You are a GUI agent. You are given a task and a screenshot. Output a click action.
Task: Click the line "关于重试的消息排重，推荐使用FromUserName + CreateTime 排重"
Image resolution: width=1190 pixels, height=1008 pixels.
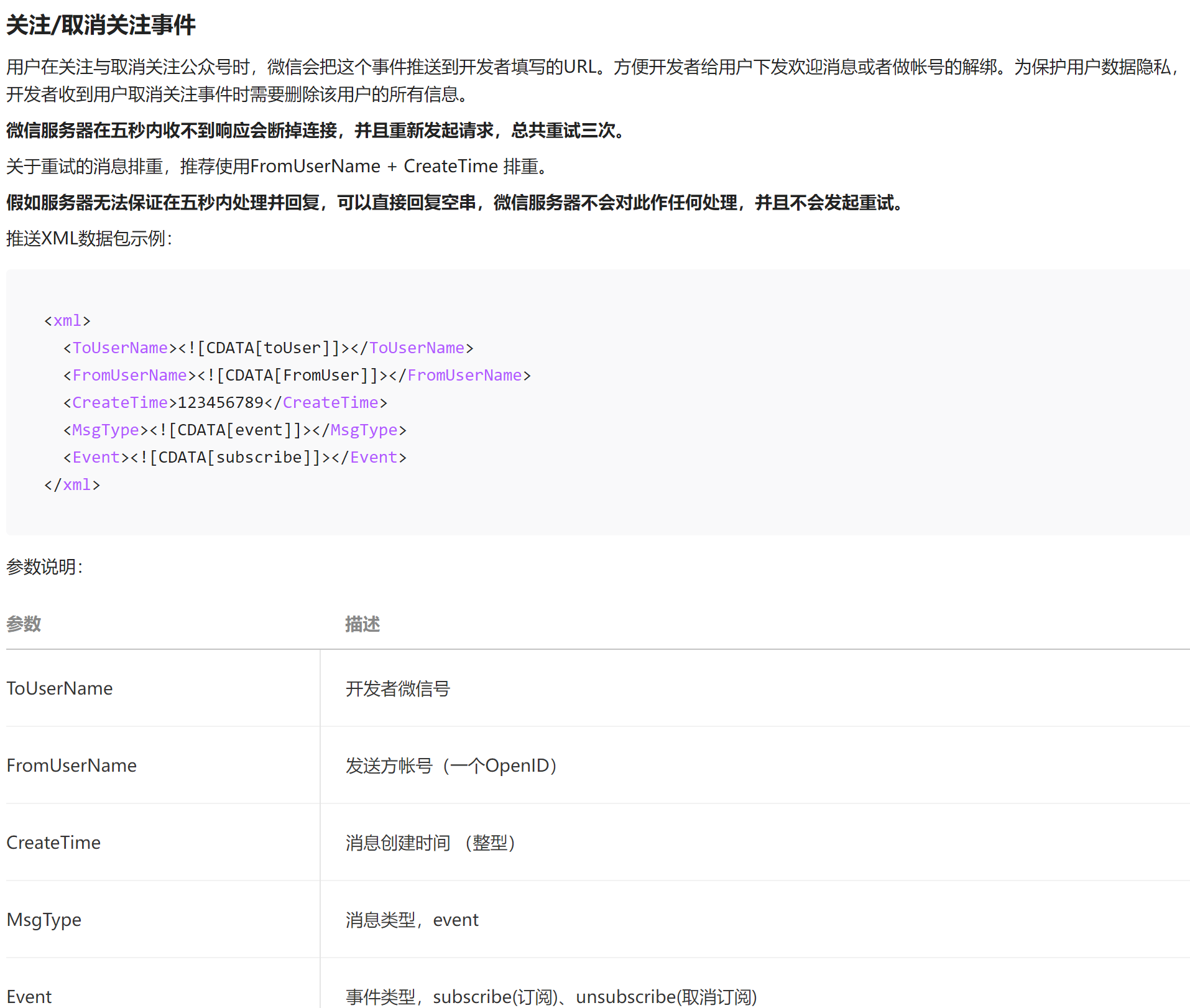[277, 167]
